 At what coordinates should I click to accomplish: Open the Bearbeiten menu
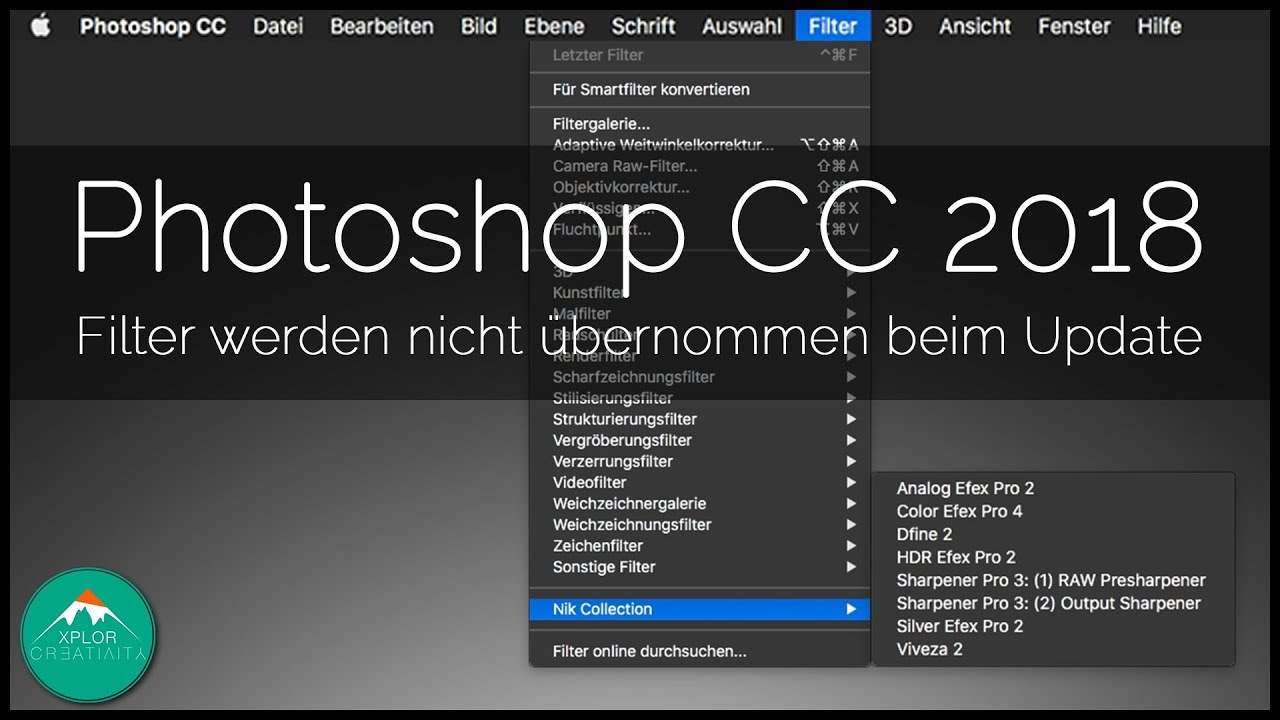point(382,26)
